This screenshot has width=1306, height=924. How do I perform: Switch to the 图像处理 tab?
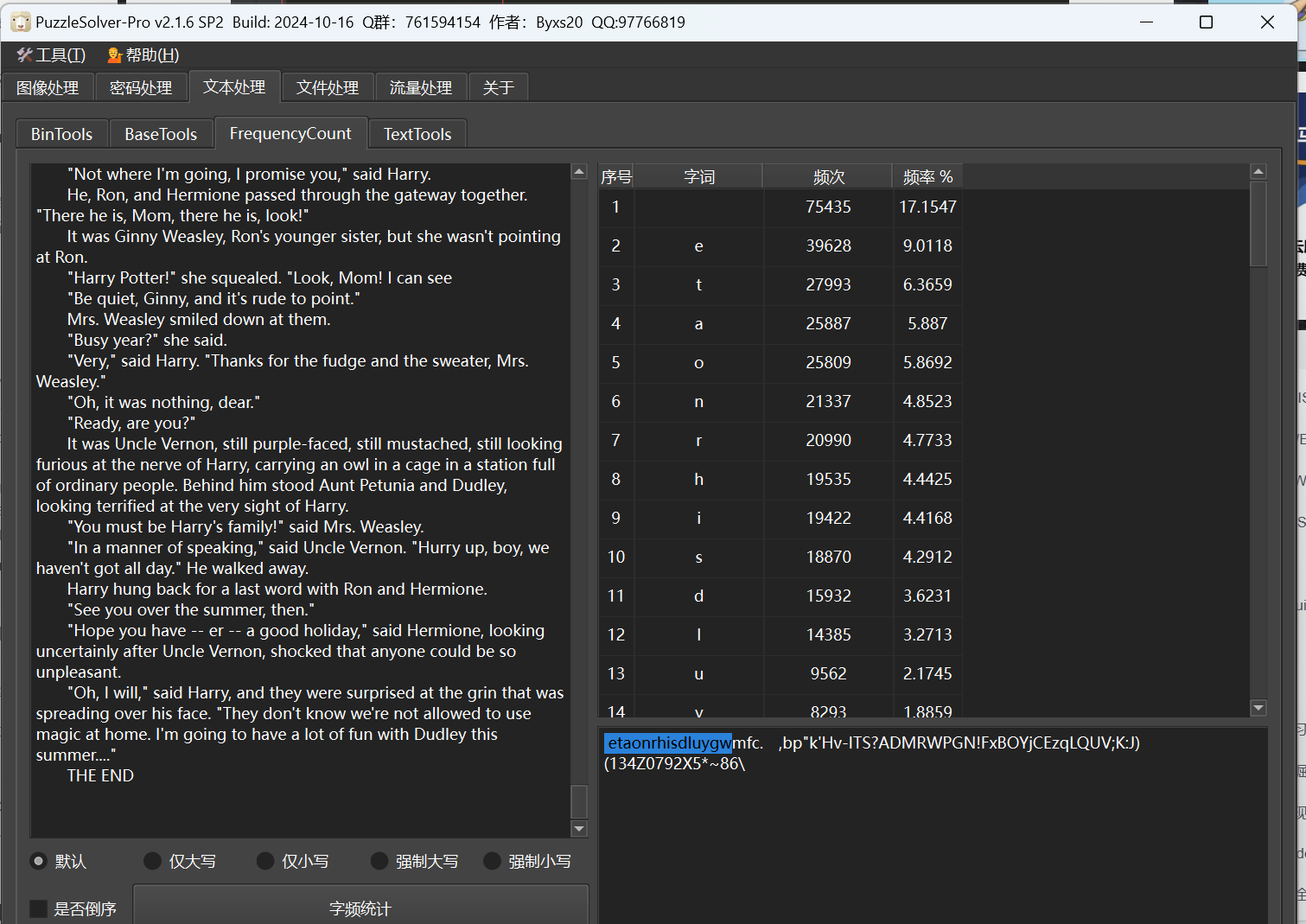(48, 87)
